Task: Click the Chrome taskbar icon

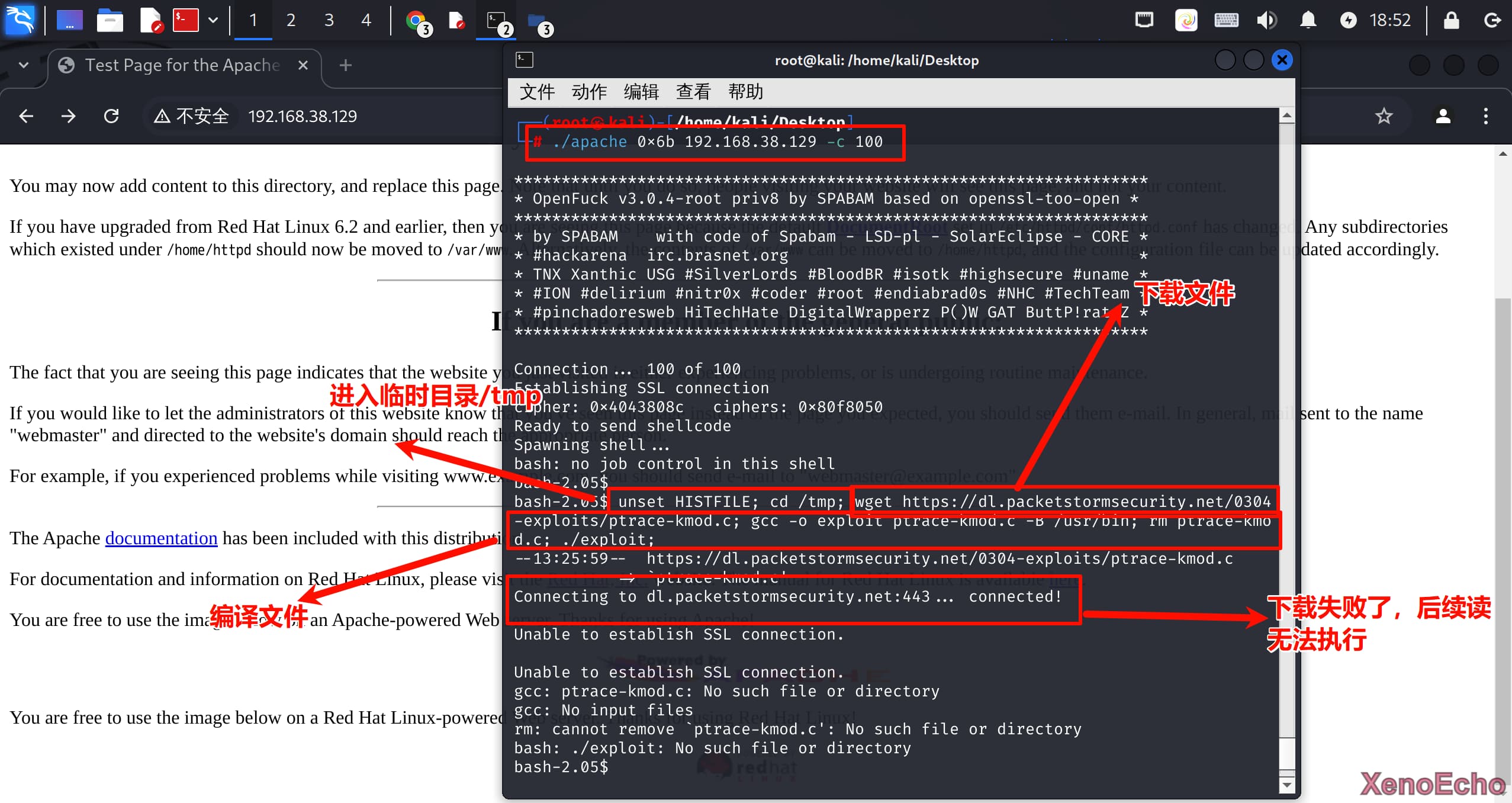Action: (x=417, y=21)
